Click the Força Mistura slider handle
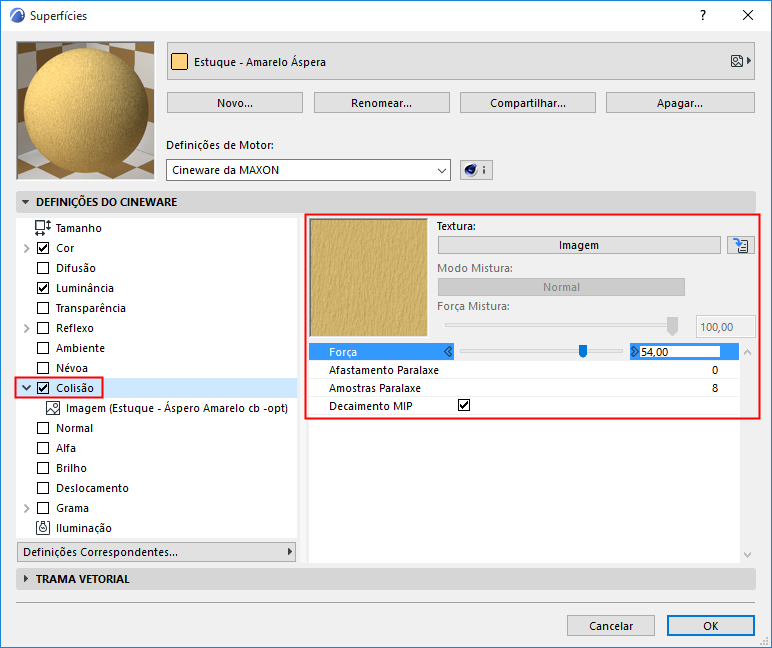772x648 pixels. point(672,326)
